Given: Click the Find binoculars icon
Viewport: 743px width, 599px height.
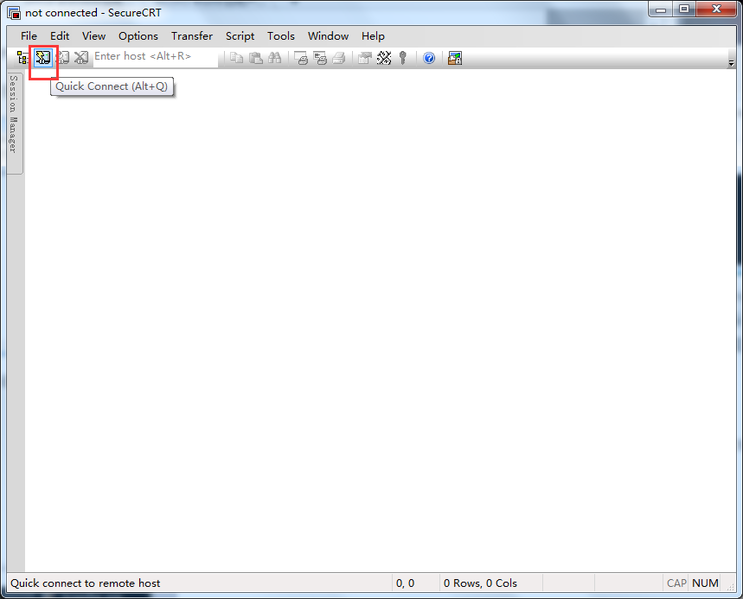Looking at the screenshot, I should tap(274, 58).
